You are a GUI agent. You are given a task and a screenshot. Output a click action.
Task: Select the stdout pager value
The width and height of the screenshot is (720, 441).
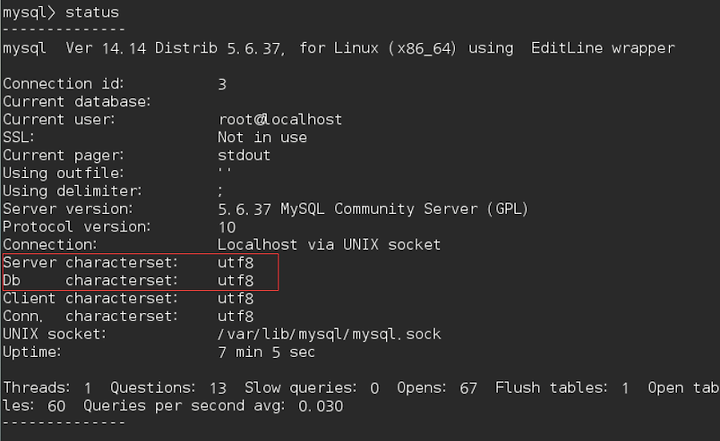pyautogui.click(x=244, y=155)
